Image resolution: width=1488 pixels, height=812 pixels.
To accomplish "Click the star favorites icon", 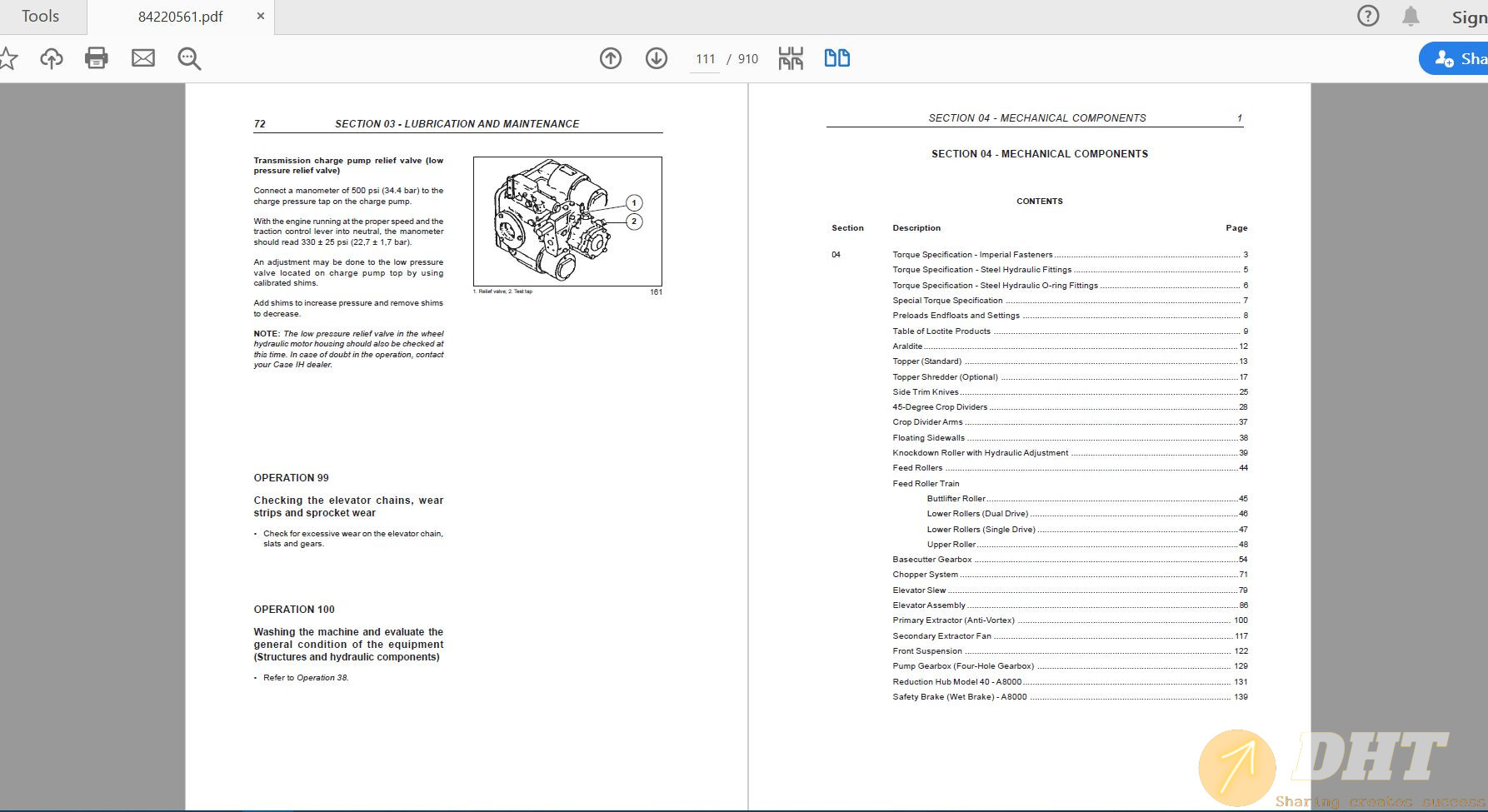I will click(10, 58).
